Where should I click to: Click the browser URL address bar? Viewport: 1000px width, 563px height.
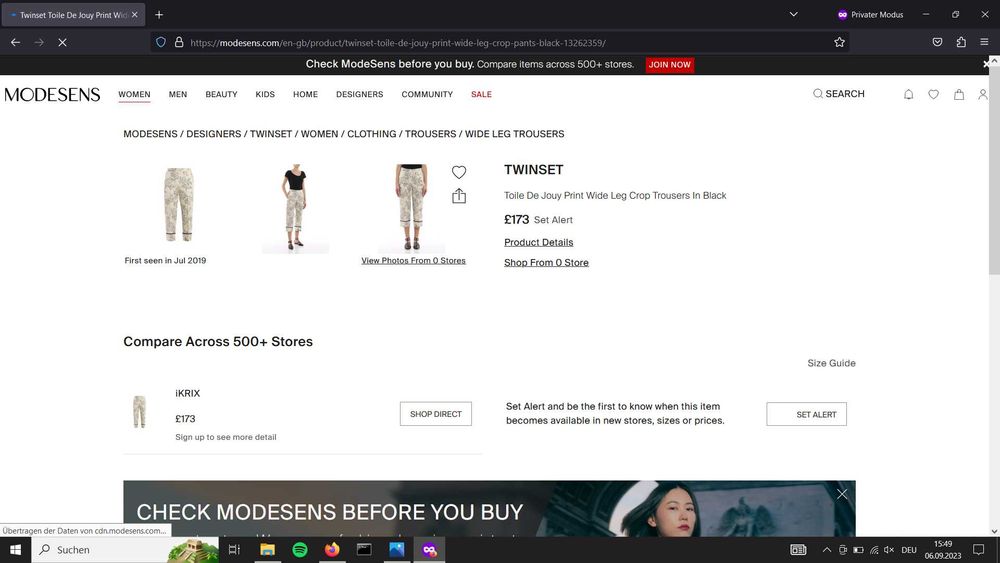point(497,43)
